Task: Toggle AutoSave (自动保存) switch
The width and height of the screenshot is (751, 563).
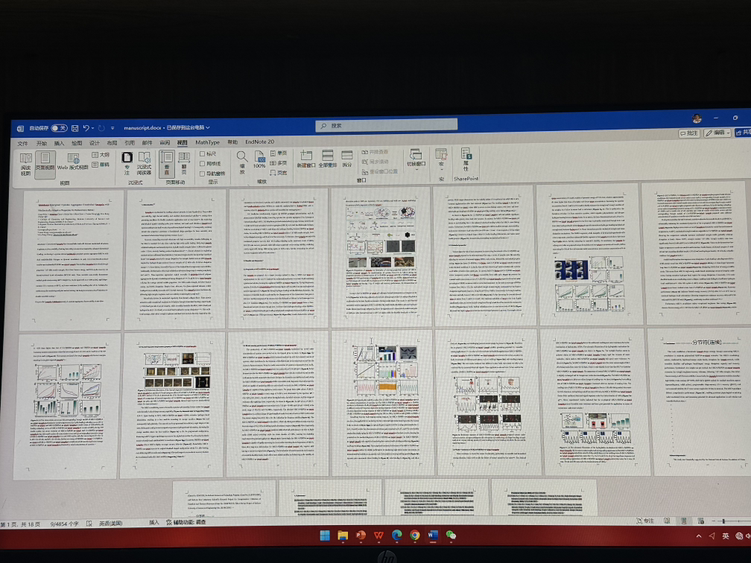Action: click(59, 128)
